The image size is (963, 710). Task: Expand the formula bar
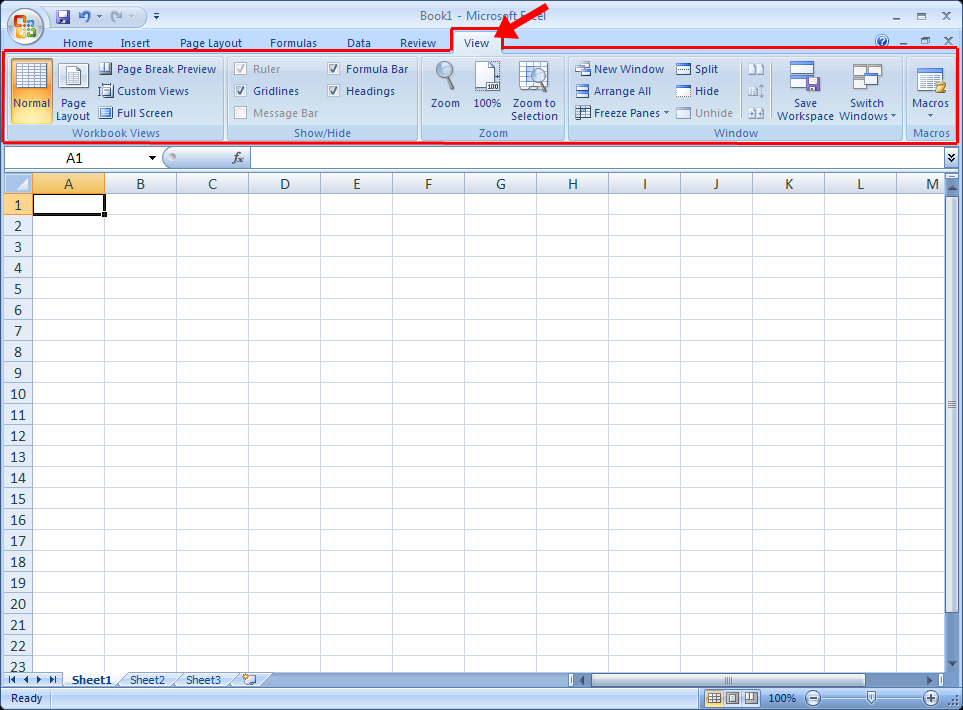tap(951, 158)
